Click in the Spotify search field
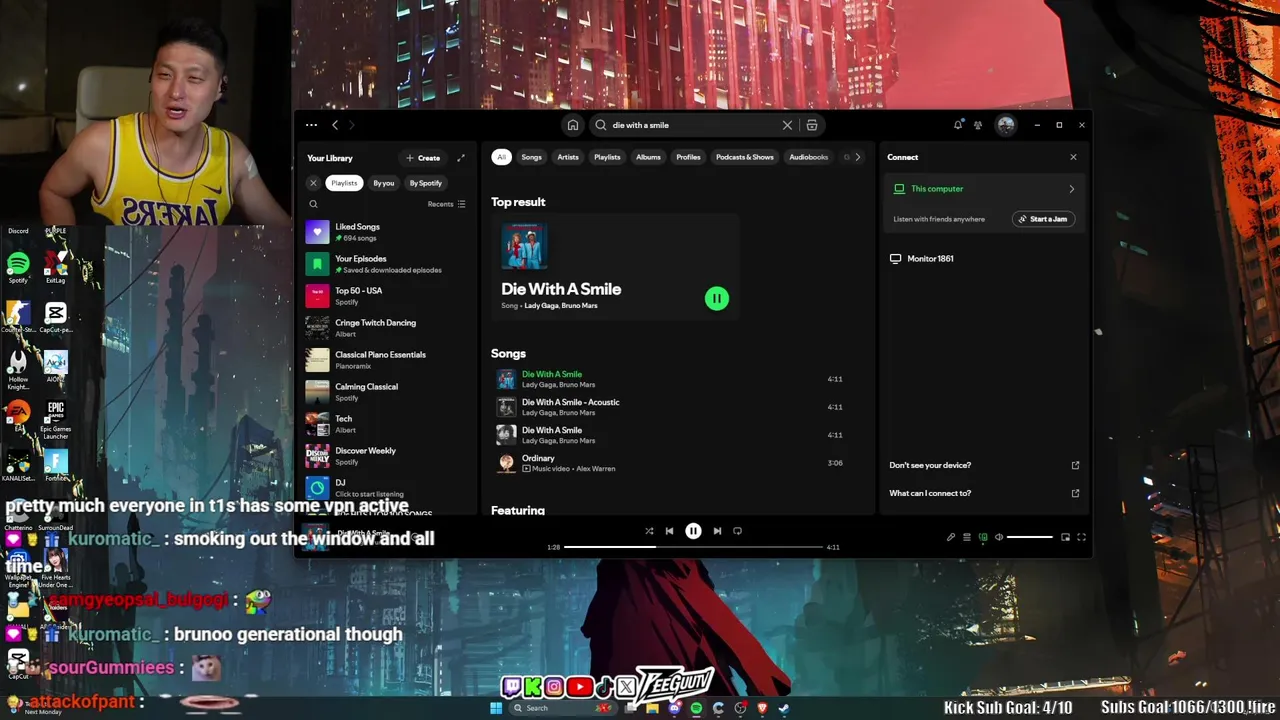 (690, 125)
